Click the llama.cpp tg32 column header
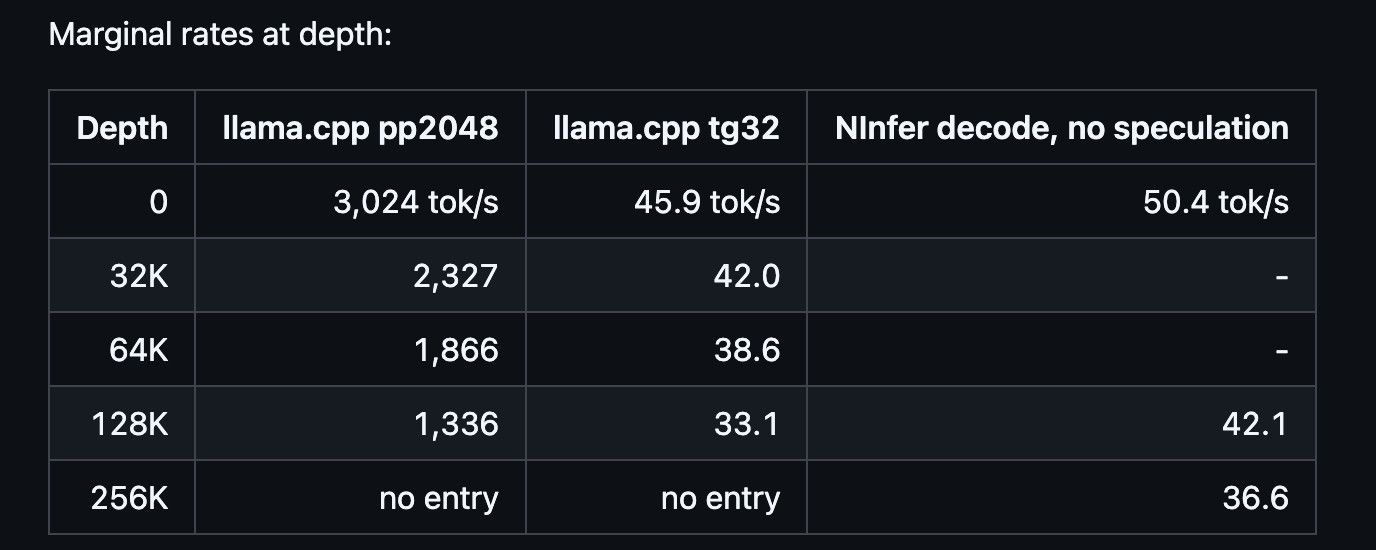 666,128
